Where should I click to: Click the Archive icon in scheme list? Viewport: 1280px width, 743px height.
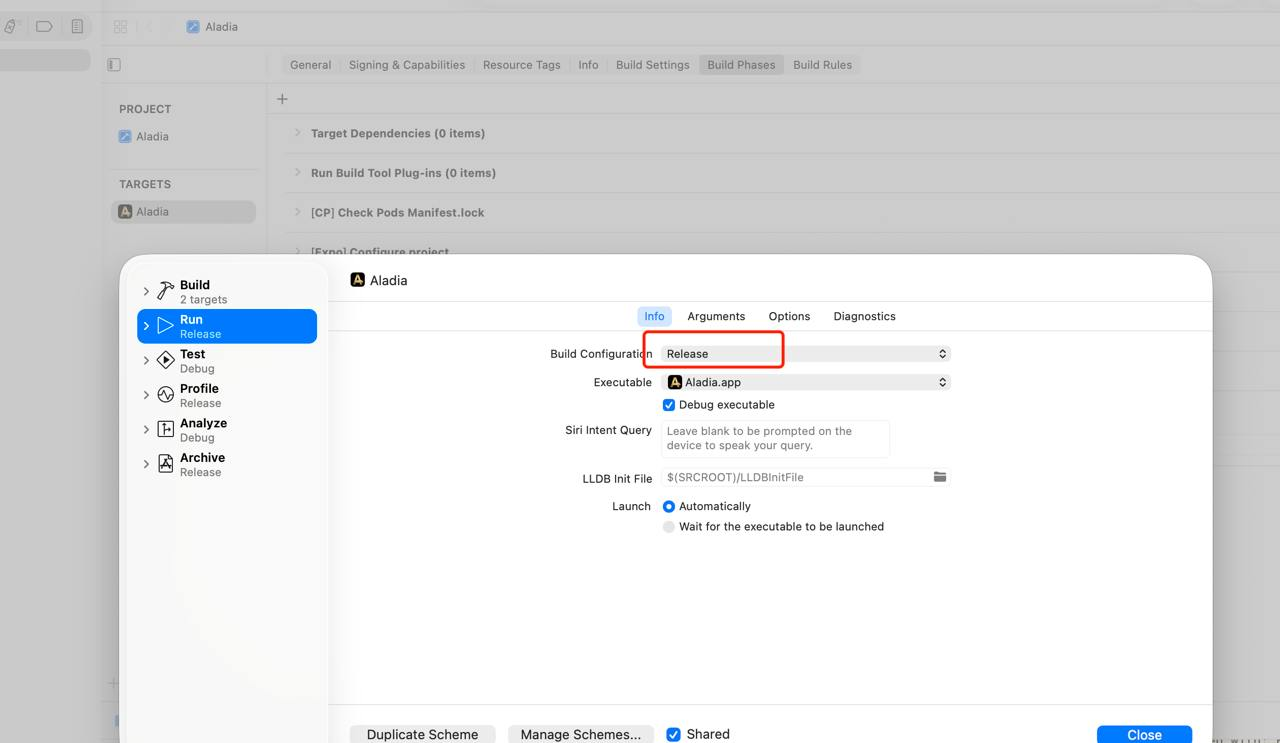point(166,464)
